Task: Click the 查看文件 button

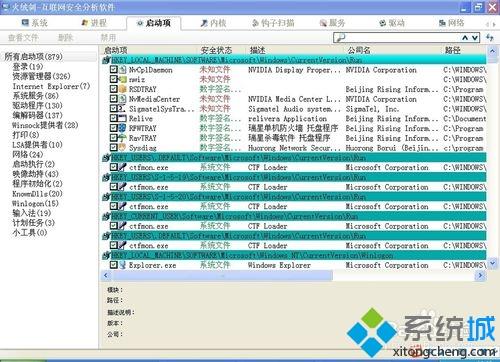Action: [23, 38]
